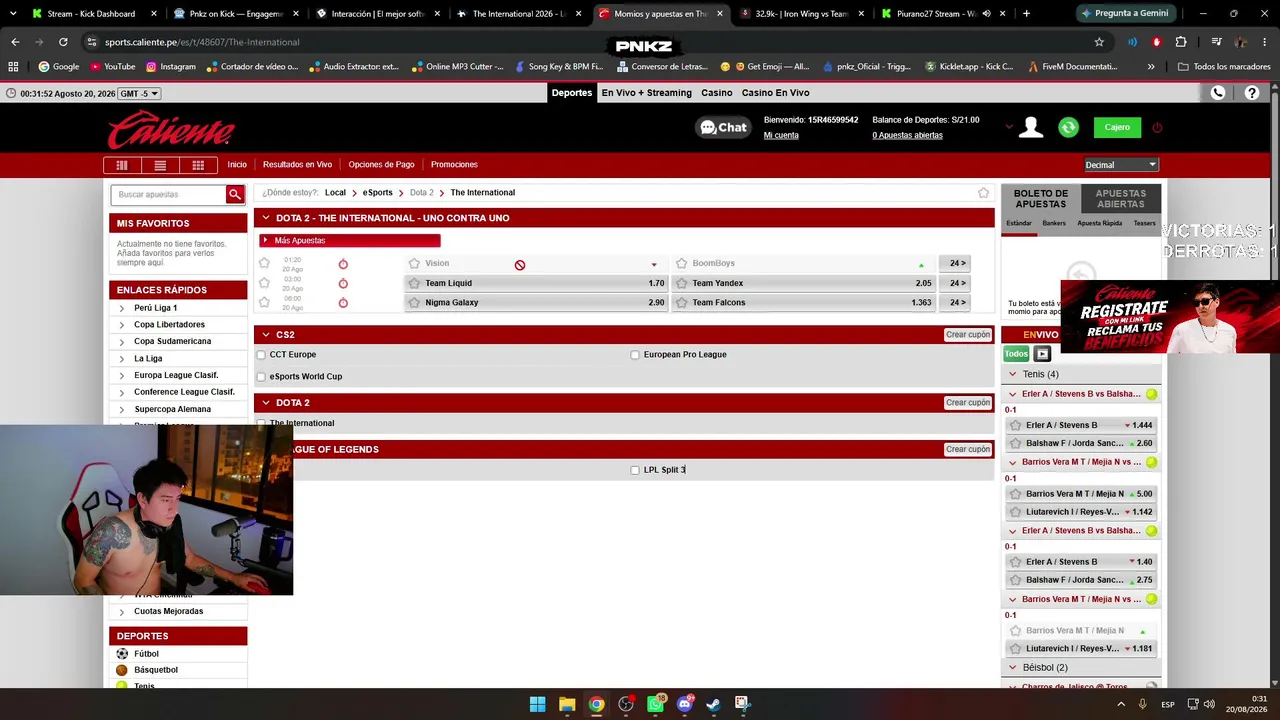Click Crear cupón in the CS2 section
Viewport: 1280px width, 720px height.
coord(967,335)
